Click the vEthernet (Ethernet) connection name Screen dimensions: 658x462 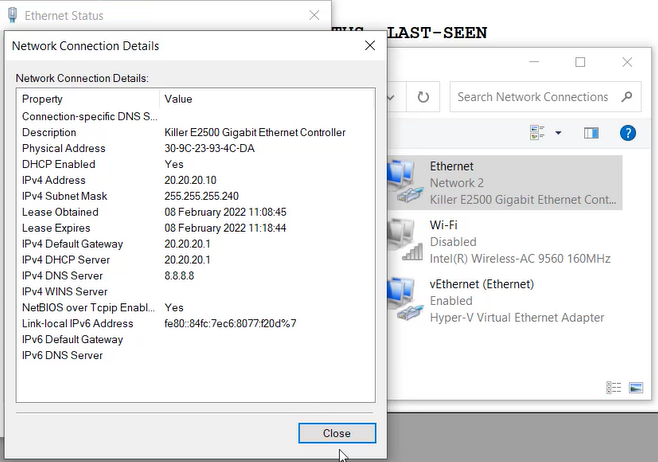[x=482, y=284]
